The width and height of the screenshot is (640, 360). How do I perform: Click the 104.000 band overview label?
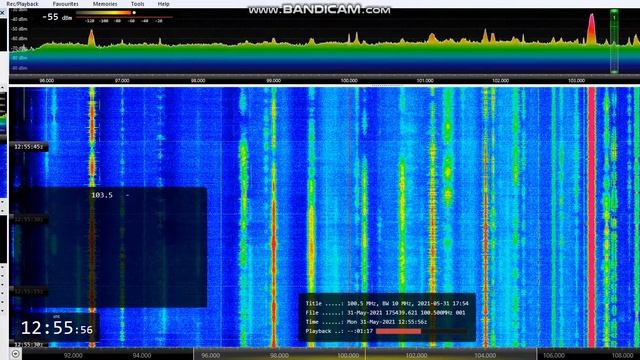[485, 356]
